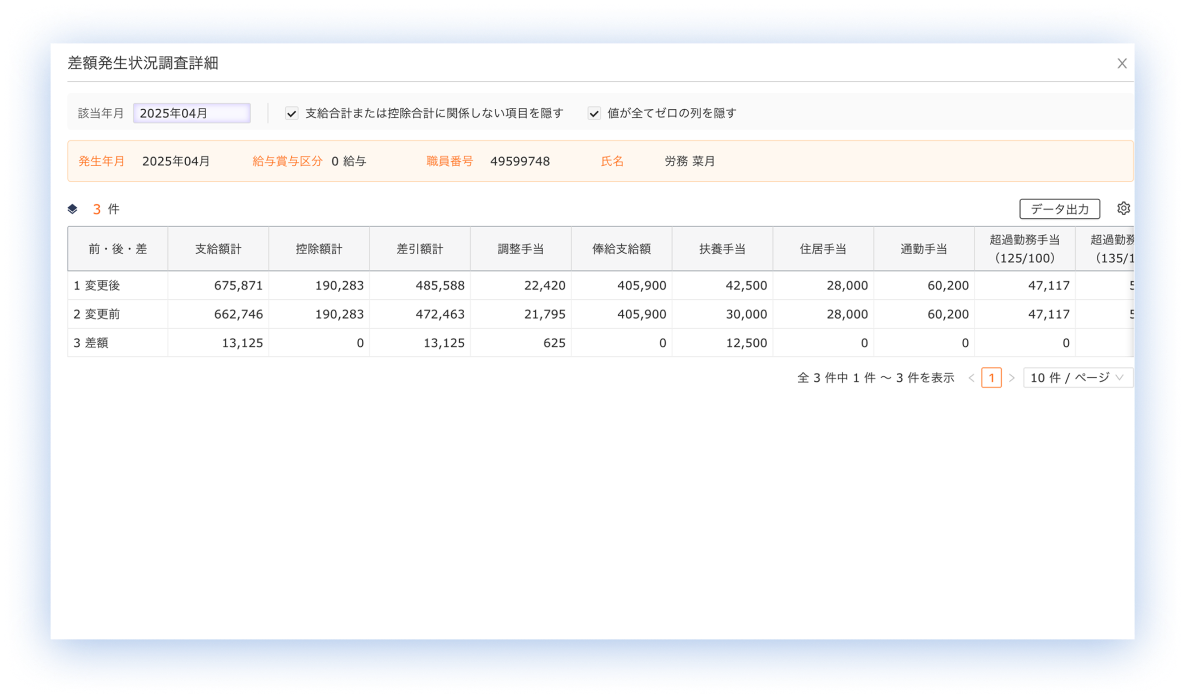The height and width of the screenshot is (698, 1186).
Task: Click the 21,795 cell
Action: [x=520, y=314]
